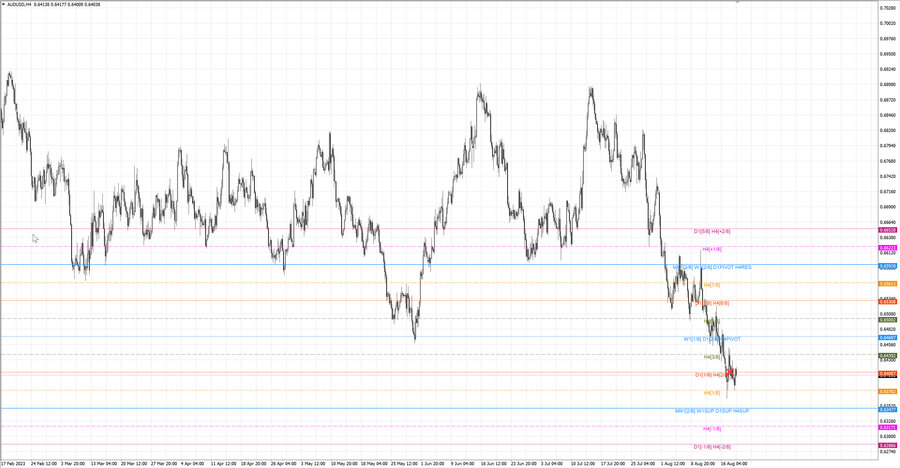This screenshot has width=900, height=468.
Task: Click the pink 0.66528 price tag
Action: pyautogui.click(x=888, y=230)
